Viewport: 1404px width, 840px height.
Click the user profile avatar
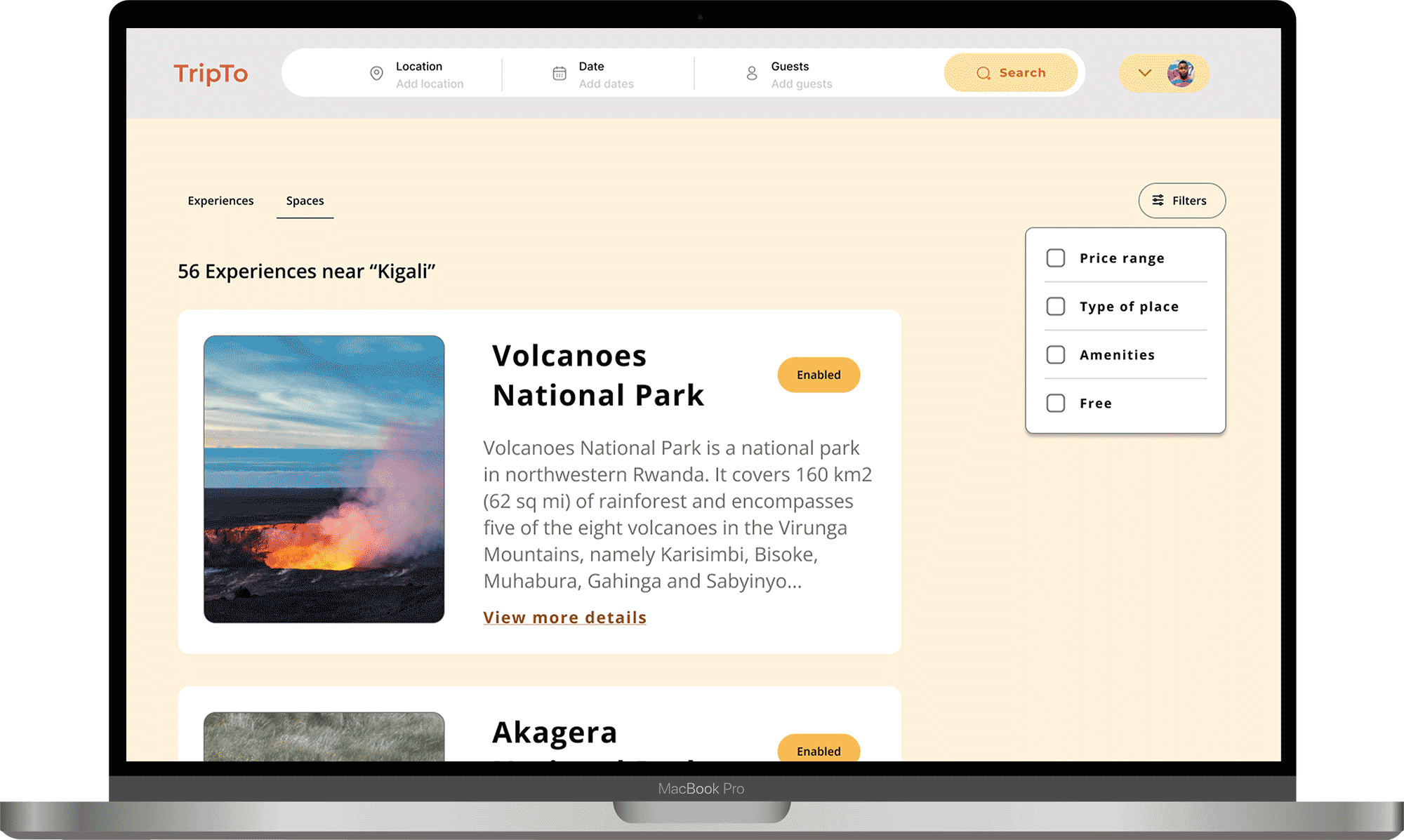[1181, 73]
